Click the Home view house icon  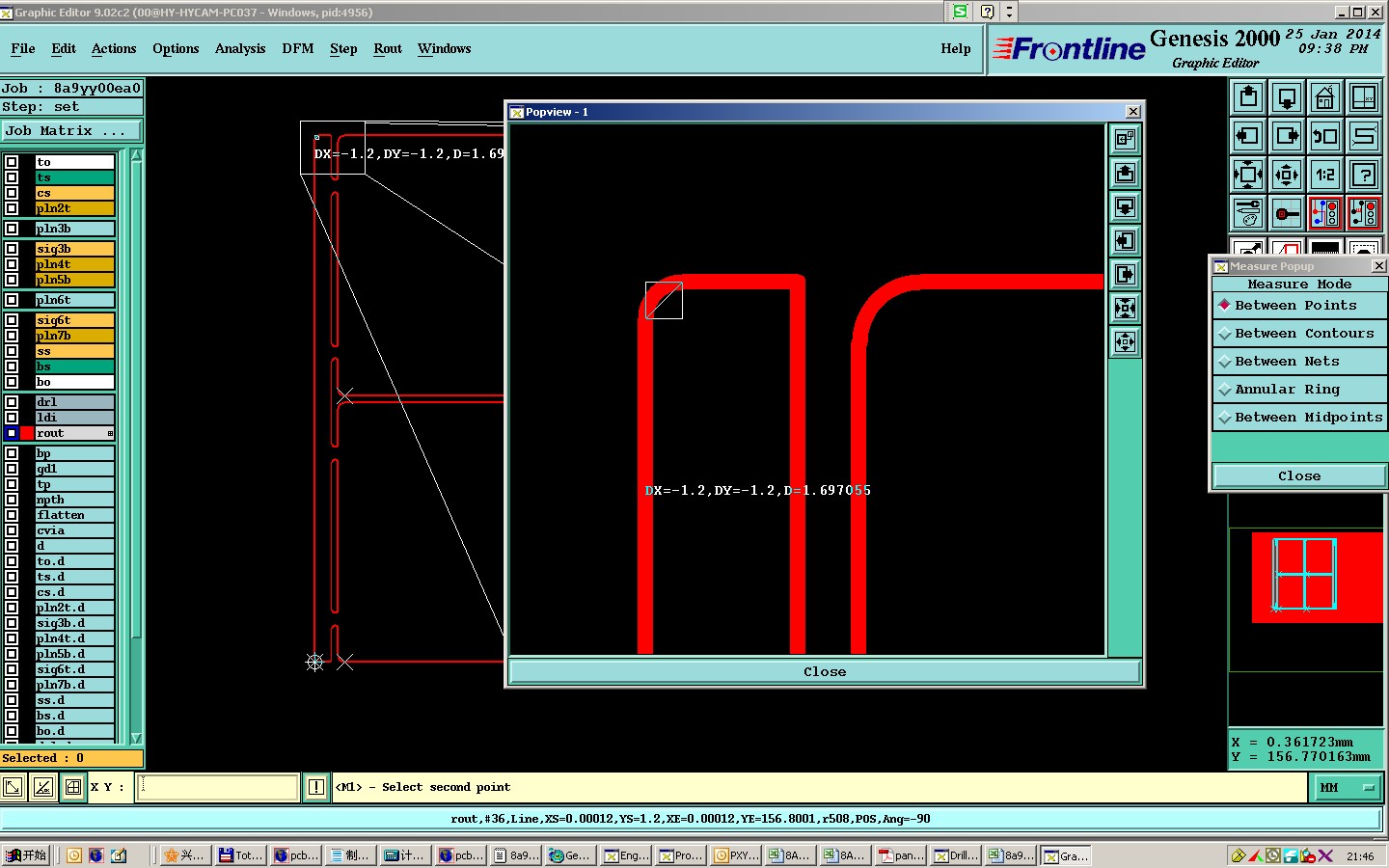[x=1325, y=97]
